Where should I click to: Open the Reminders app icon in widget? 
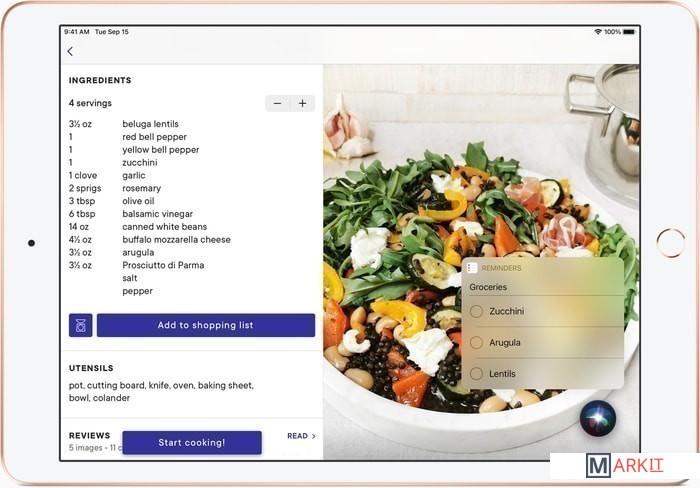click(x=472, y=268)
